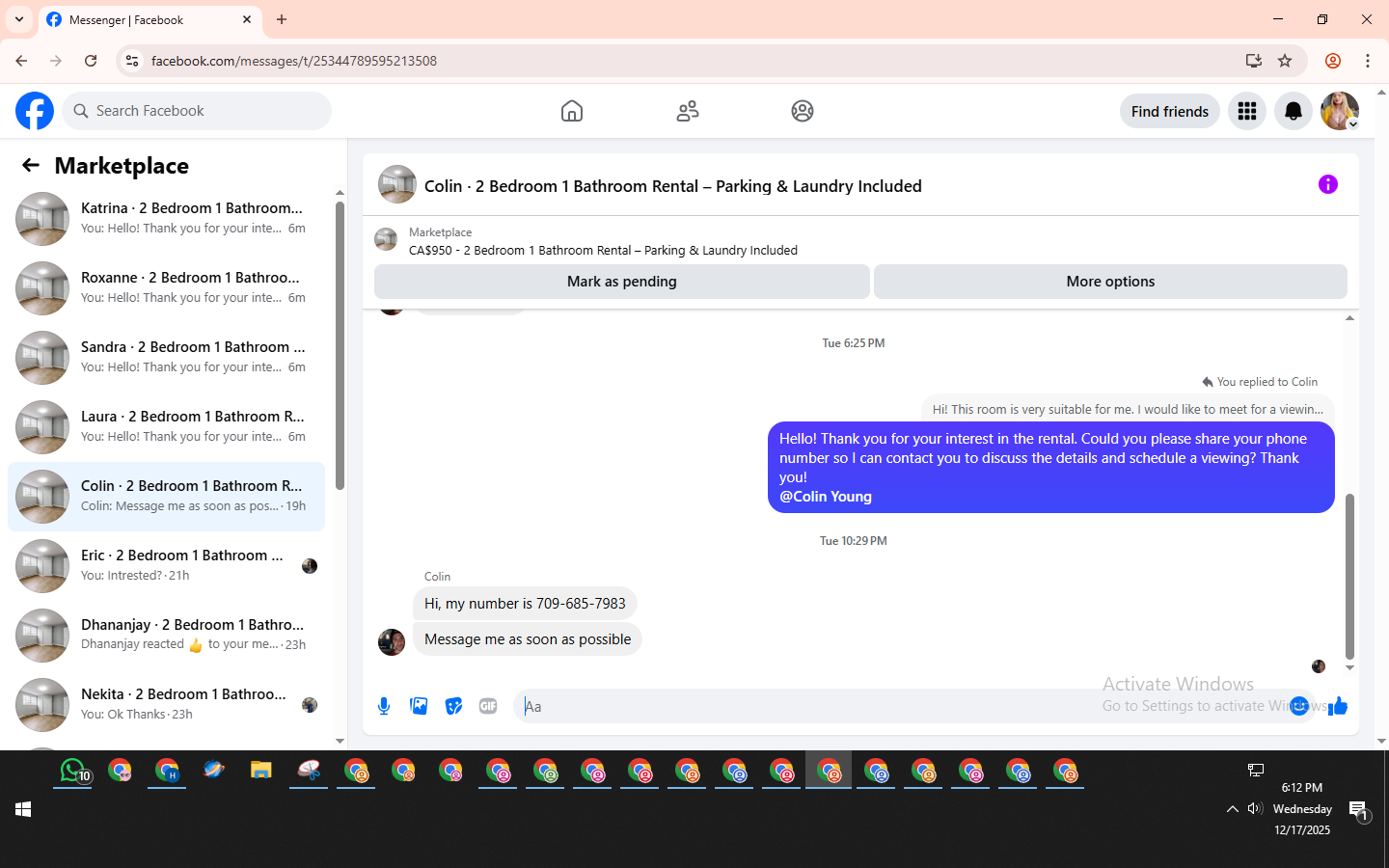The image size is (1389, 868).
Task: Open WhatsApp from the taskbar
Action: click(x=73, y=771)
